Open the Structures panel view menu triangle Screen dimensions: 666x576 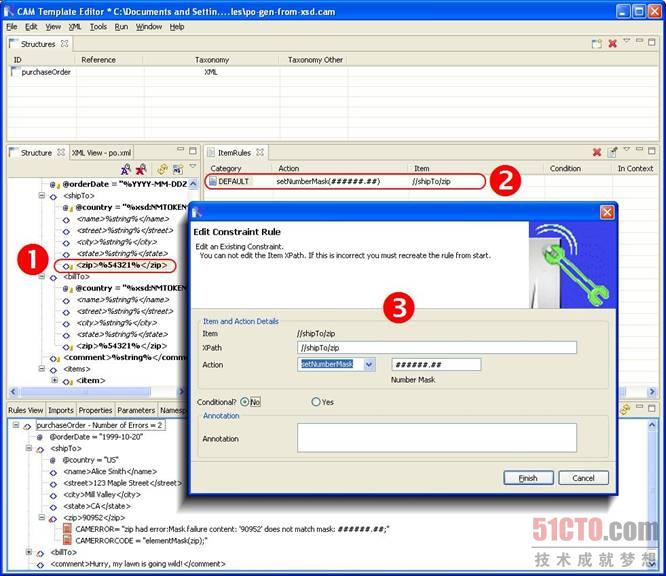(626, 41)
